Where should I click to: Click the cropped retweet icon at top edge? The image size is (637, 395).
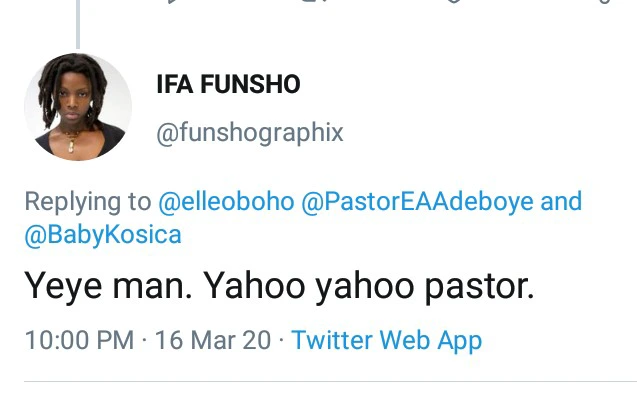click(313, 2)
